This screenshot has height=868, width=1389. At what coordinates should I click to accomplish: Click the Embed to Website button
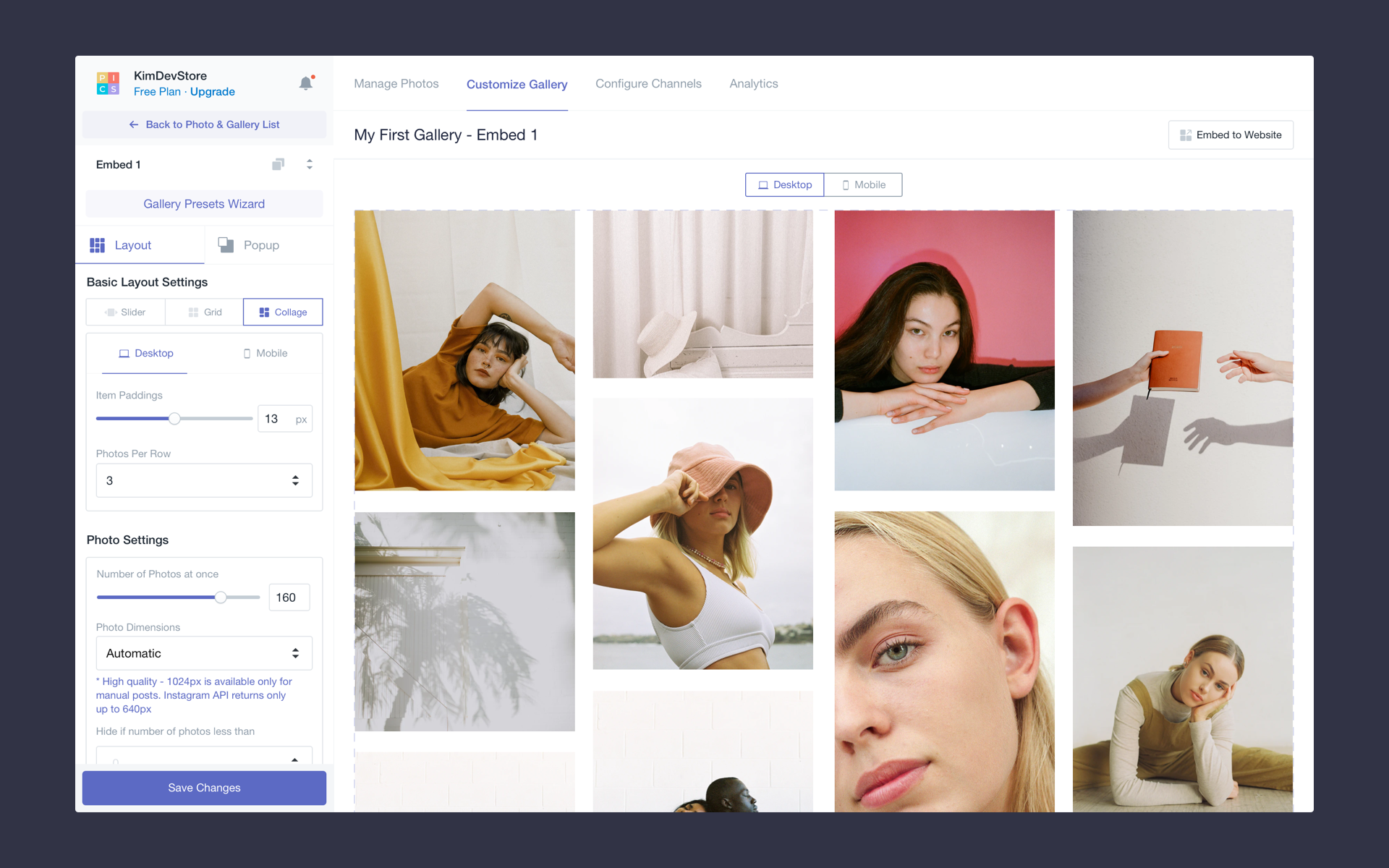point(1231,135)
